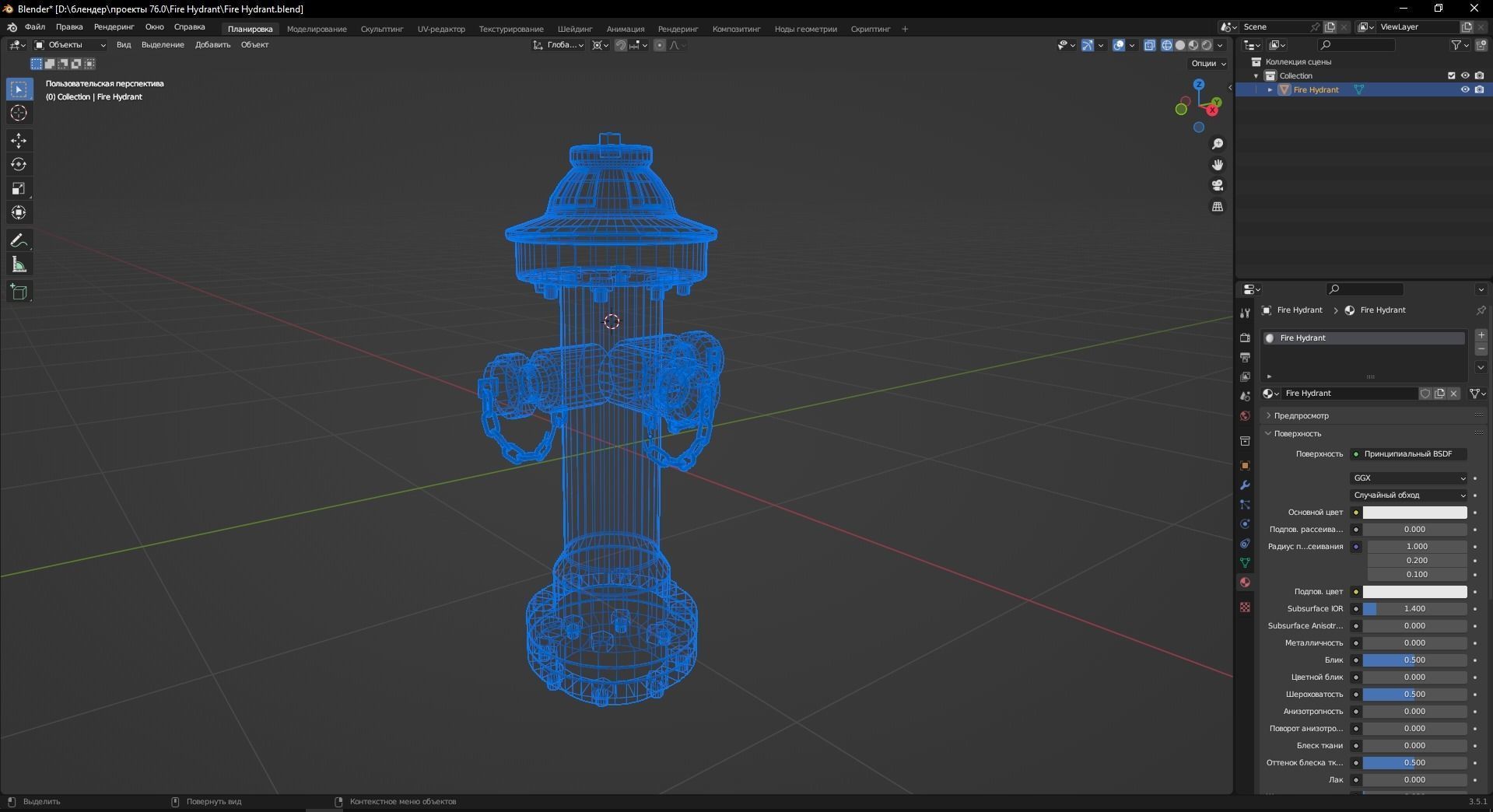Image resolution: width=1493 pixels, height=812 pixels.
Task: Toggle proportional editing button
Action: coord(660,45)
